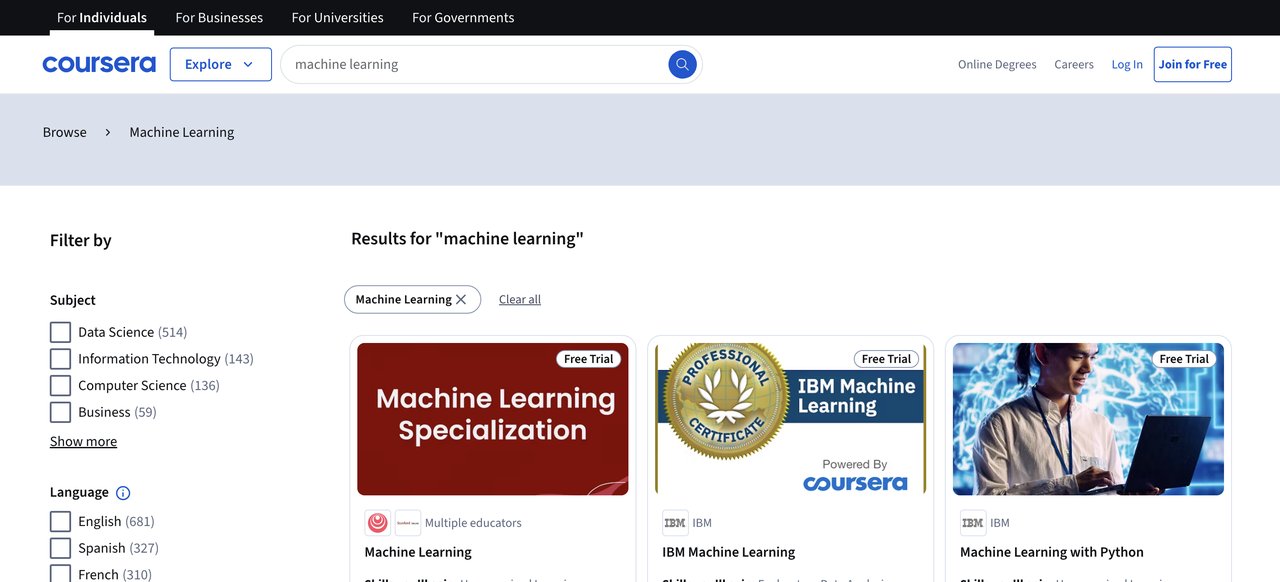The image size is (1280, 582).
Task: Go to Browse breadcrumb
Action: click(x=65, y=132)
